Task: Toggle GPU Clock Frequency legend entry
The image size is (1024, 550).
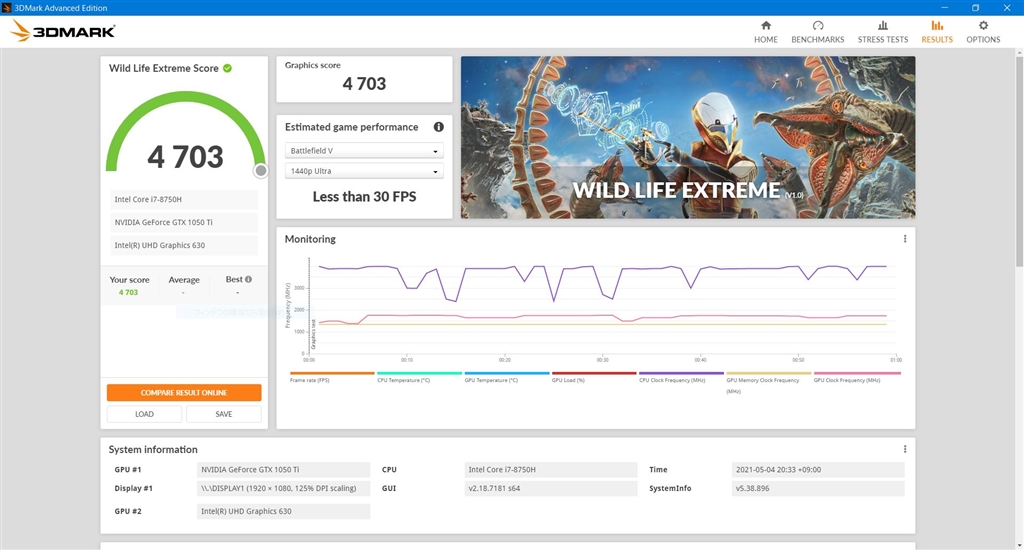Action: [x=857, y=377]
